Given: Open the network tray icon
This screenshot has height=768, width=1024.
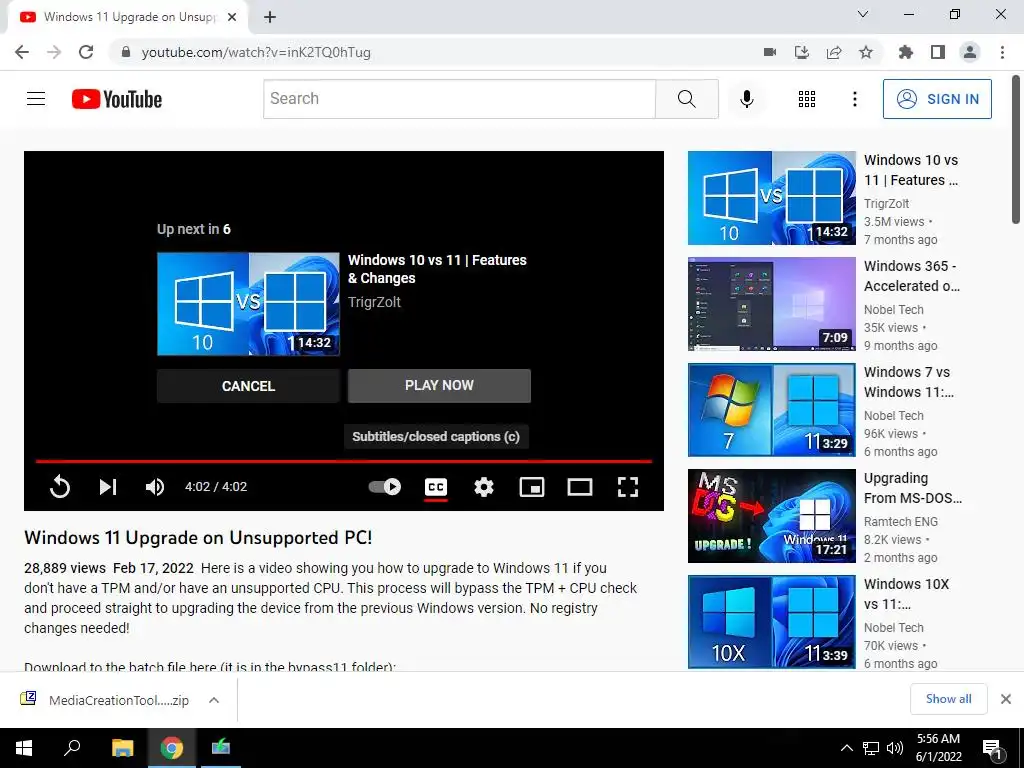Looking at the screenshot, I should tap(871, 748).
